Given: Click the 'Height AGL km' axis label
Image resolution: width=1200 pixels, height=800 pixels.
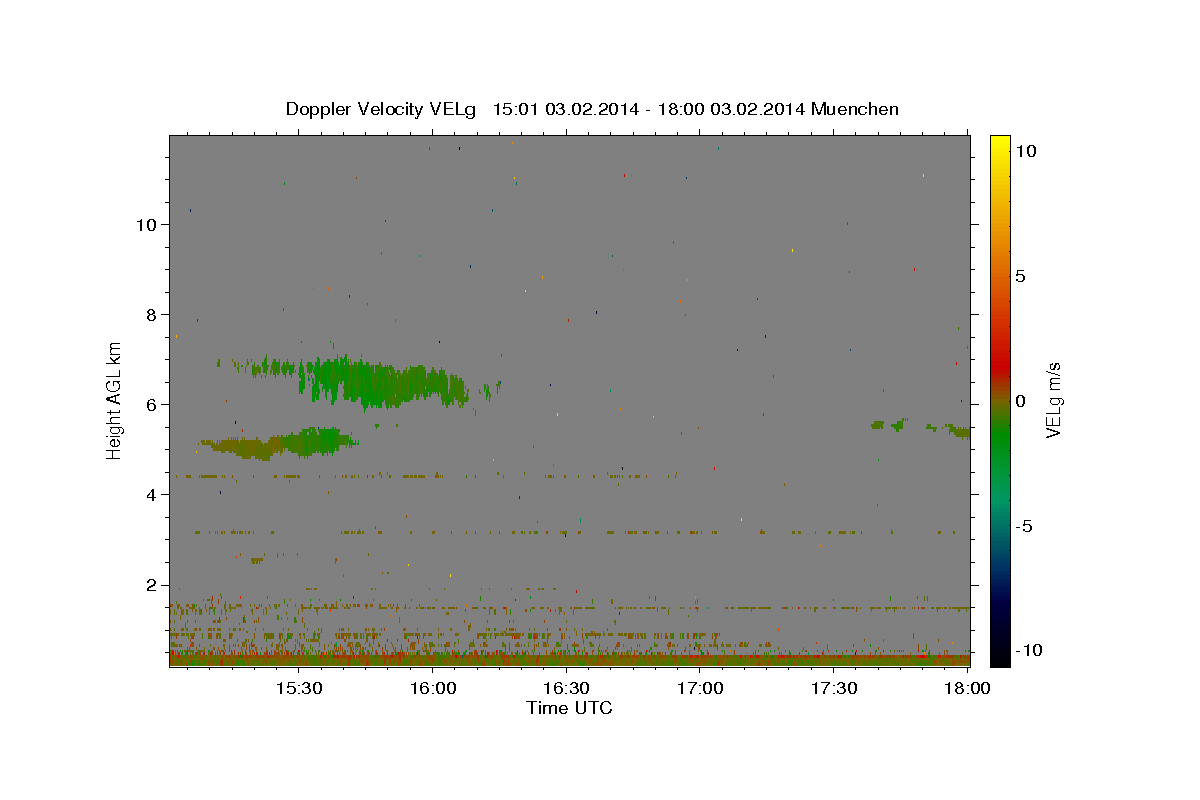Looking at the screenshot, I should click(115, 401).
